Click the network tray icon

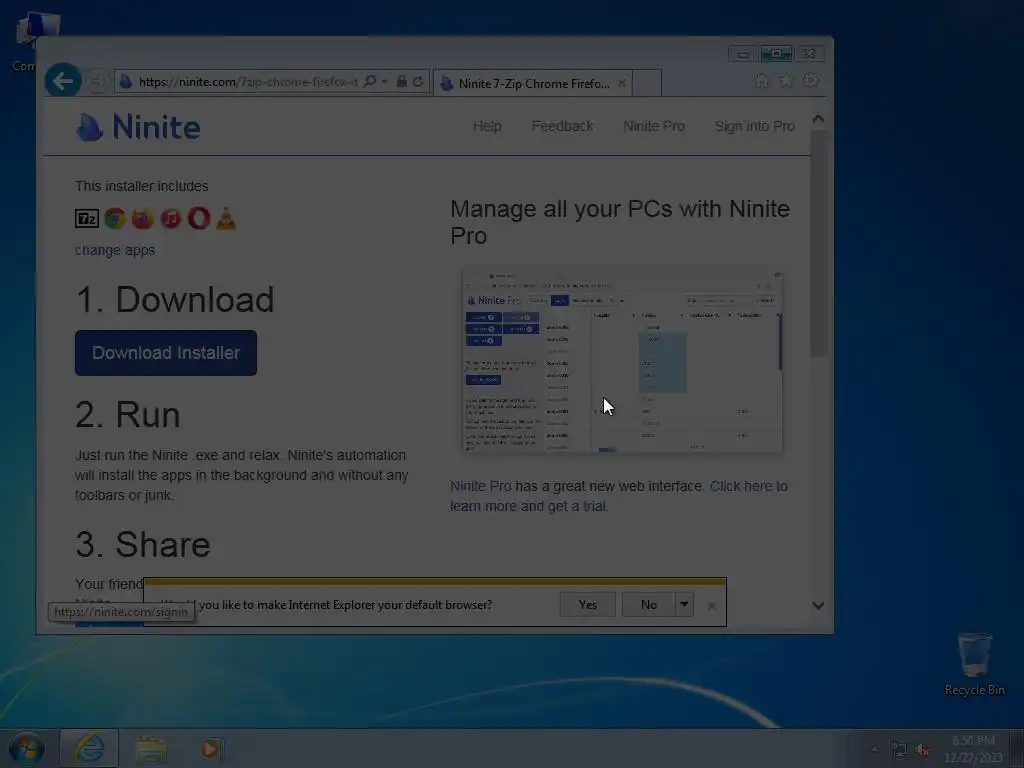point(899,749)
